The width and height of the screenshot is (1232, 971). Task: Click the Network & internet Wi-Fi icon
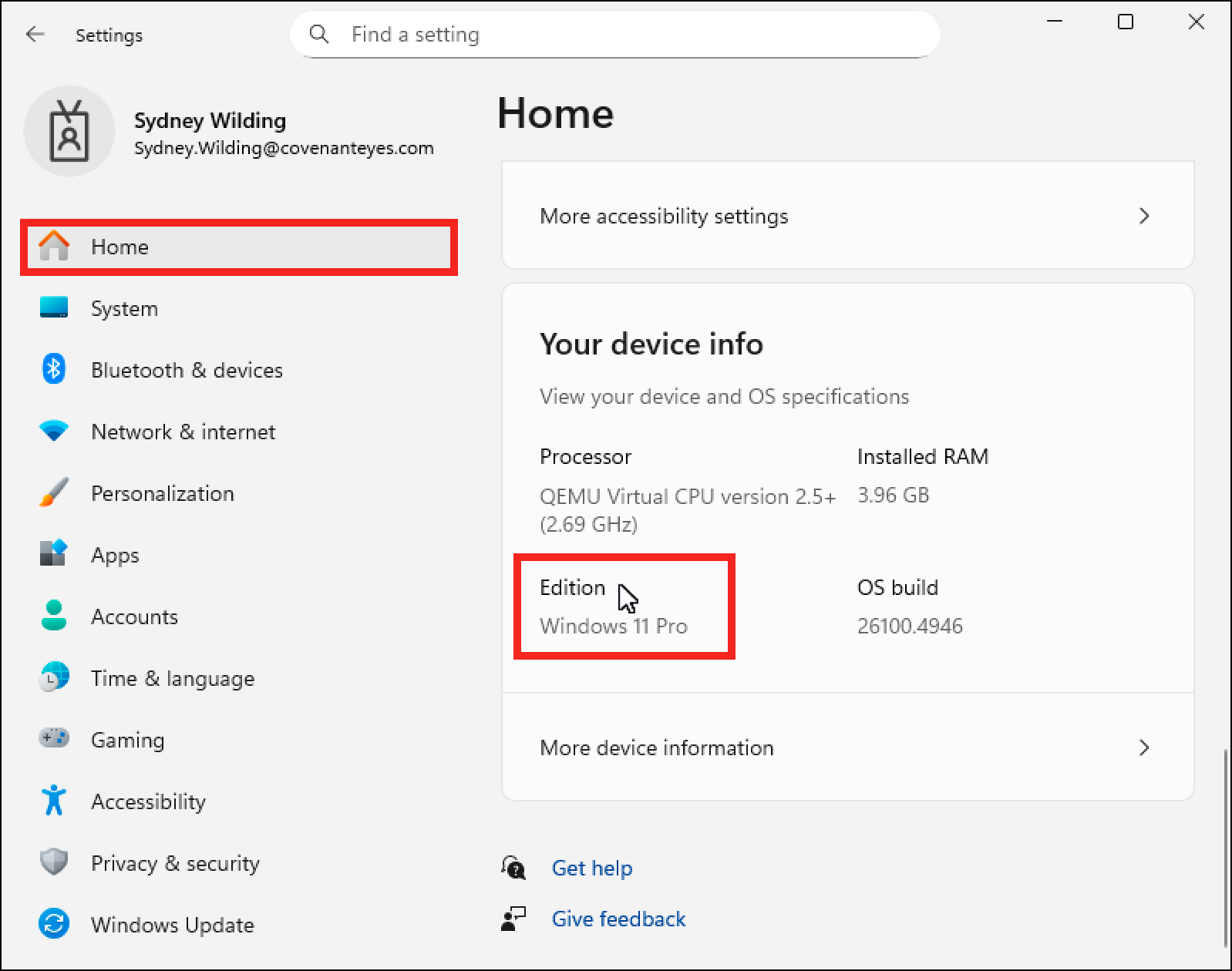tap(53, 432)
